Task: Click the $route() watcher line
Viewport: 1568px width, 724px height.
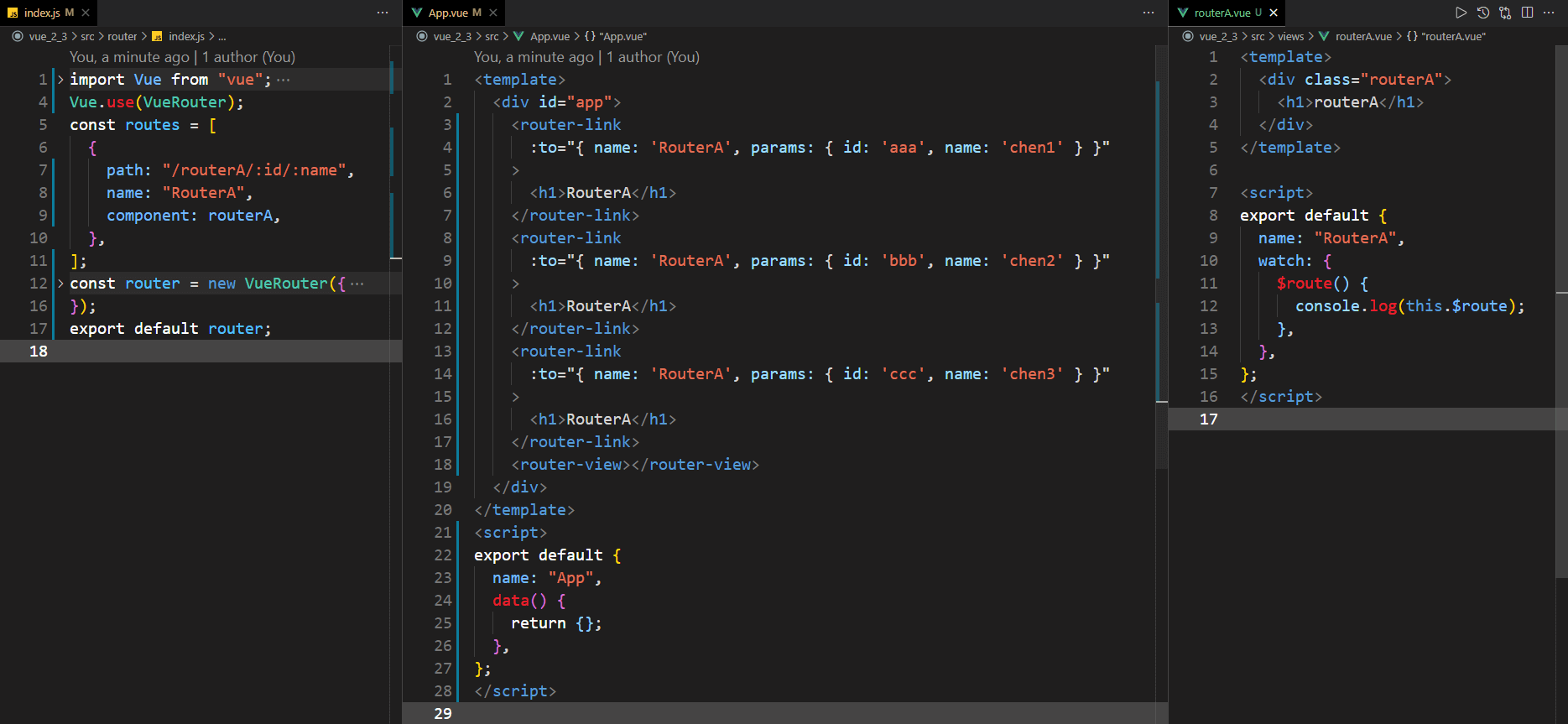Action: [x=1322, y=284]
